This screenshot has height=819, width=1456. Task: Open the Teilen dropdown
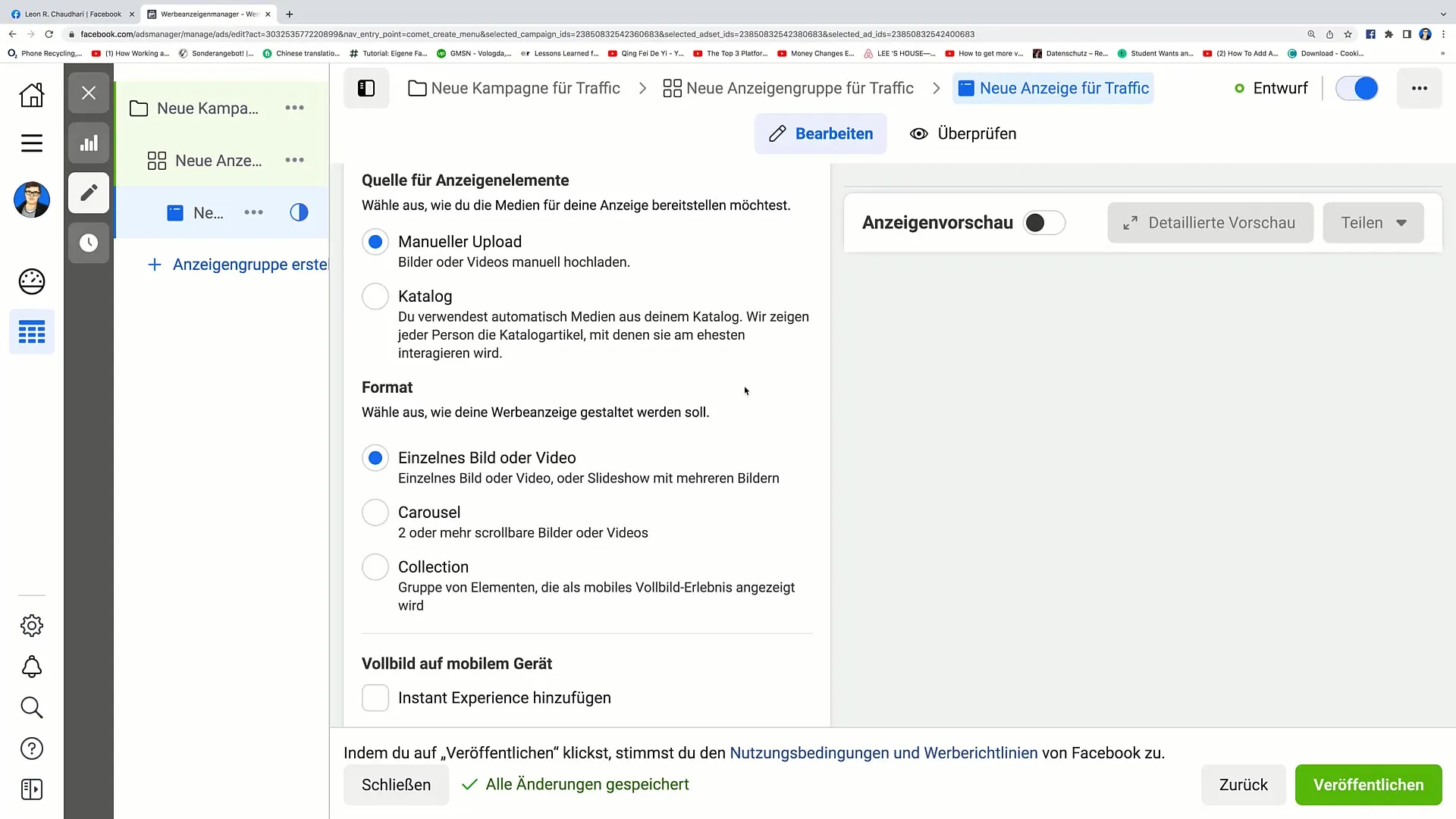click(1373, 223)
